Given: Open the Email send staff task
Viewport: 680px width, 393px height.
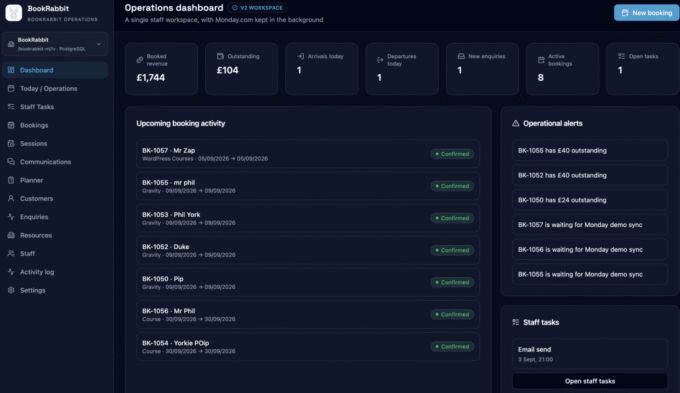Looking at the screenshot, I should click(x=590, y=354).
